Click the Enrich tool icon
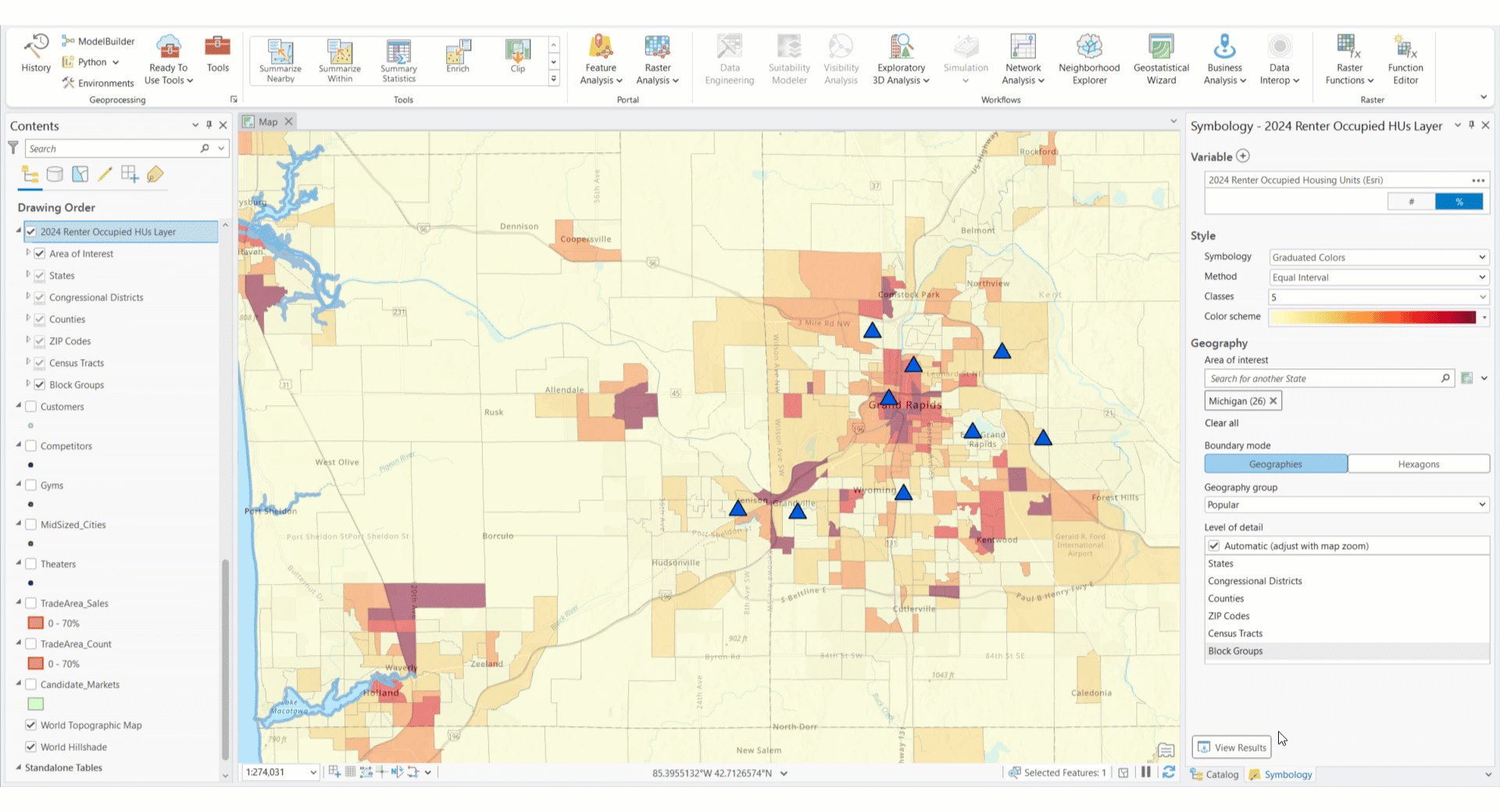 point(458,56)
